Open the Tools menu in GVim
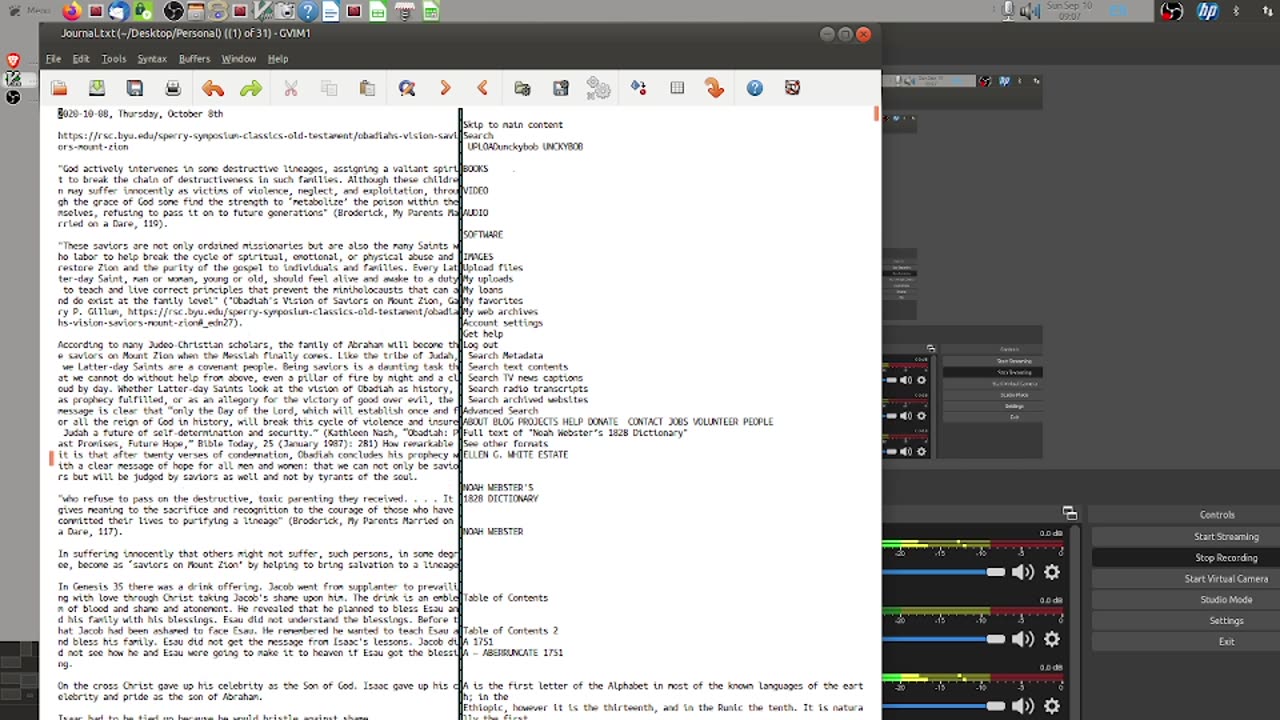The width and height of the screenshot is (1280, 720). tap(113, 59)
